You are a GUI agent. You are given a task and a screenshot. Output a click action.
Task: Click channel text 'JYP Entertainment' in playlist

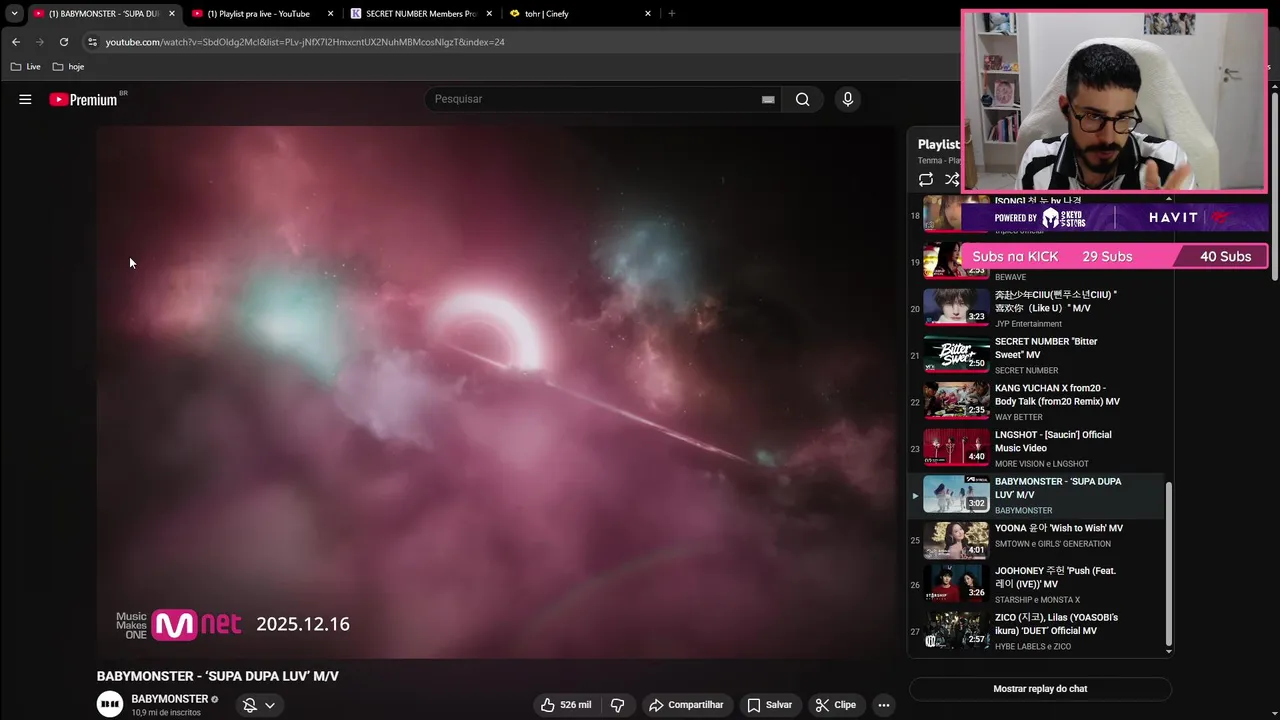(x=1028, y=324)
